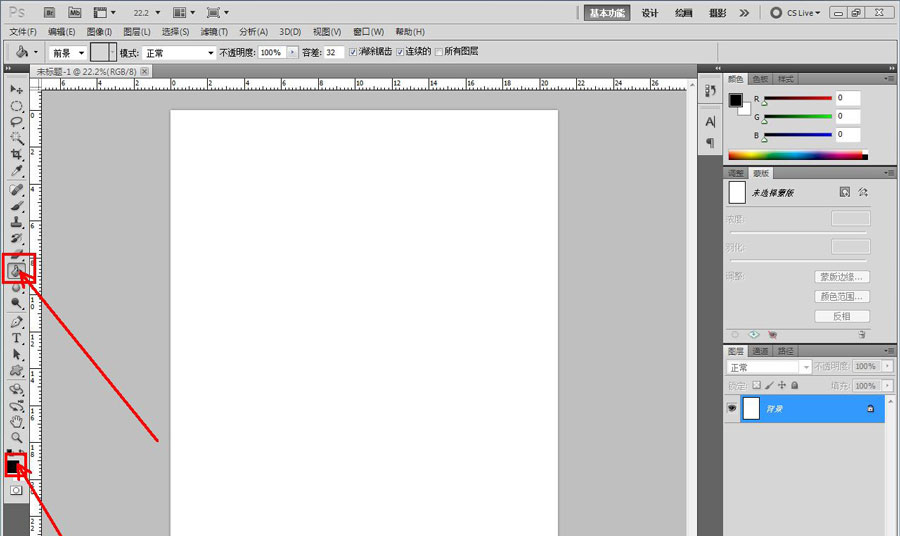Uncheck the 连续的 contiguous checkbox
This screenshot has width=900, height=536.
point(401,52)
